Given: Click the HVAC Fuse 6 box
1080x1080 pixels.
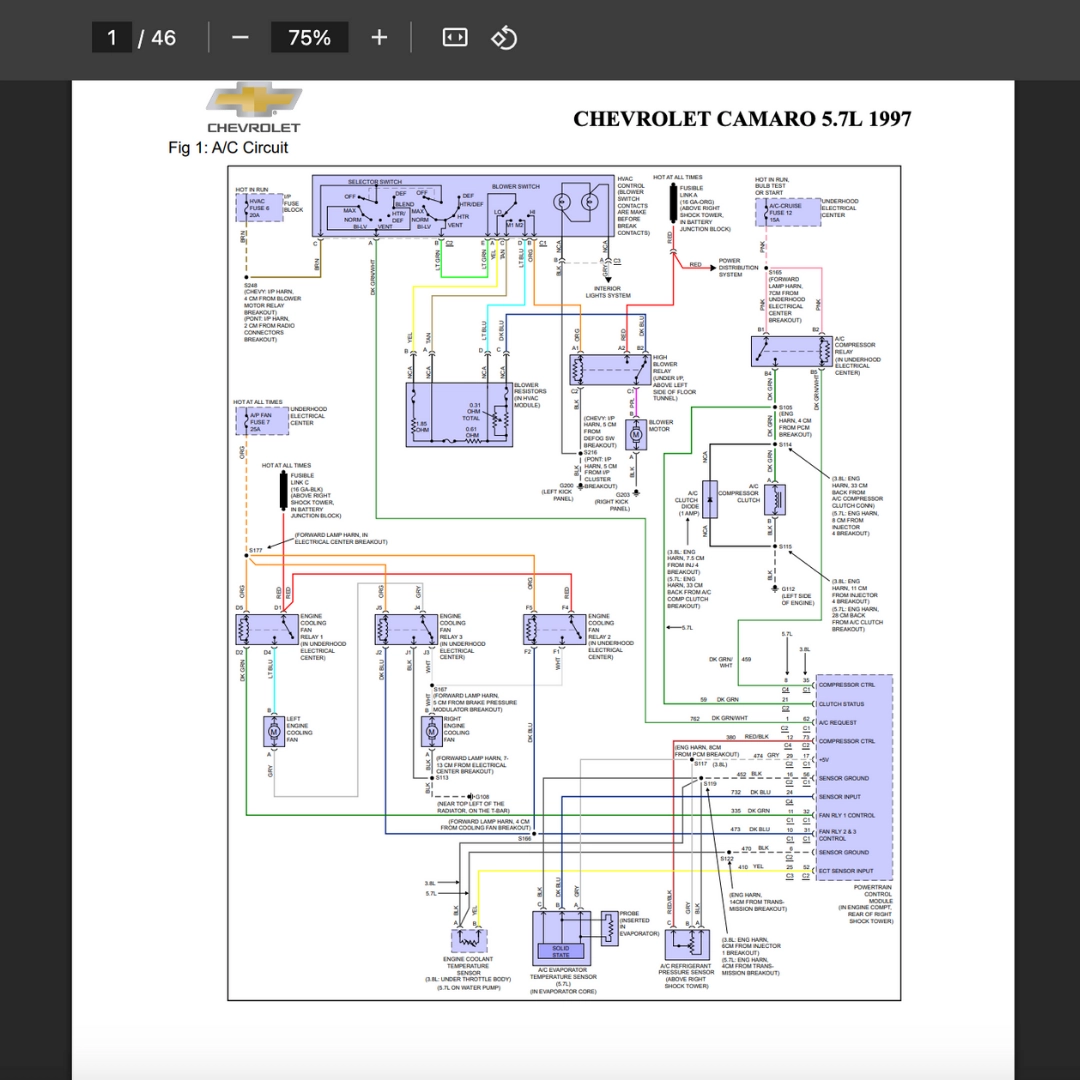Looking at the screenshot, I should click(x=260, y=207).
